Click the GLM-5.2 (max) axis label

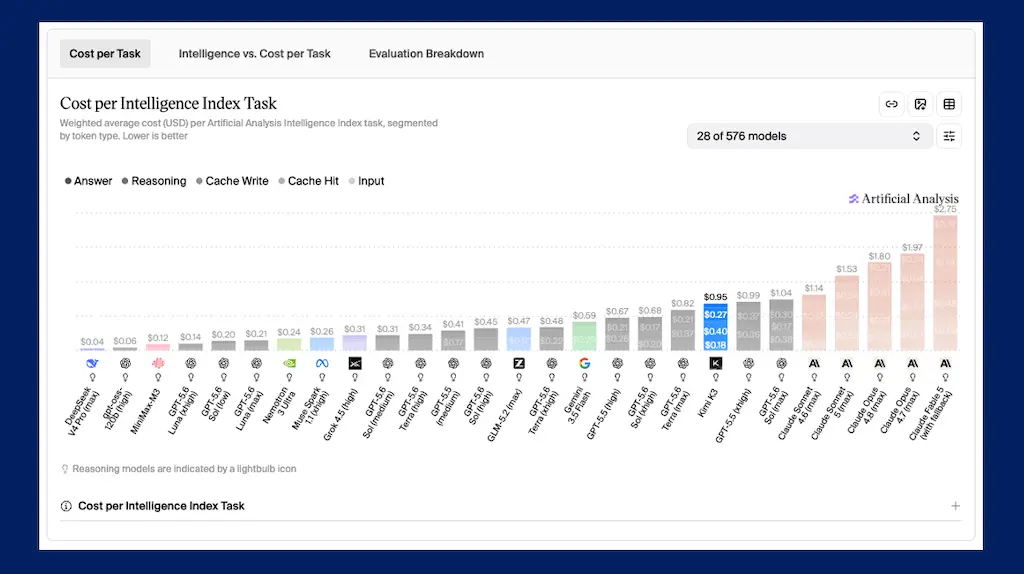pyautogui.click(x=505, y=415)
